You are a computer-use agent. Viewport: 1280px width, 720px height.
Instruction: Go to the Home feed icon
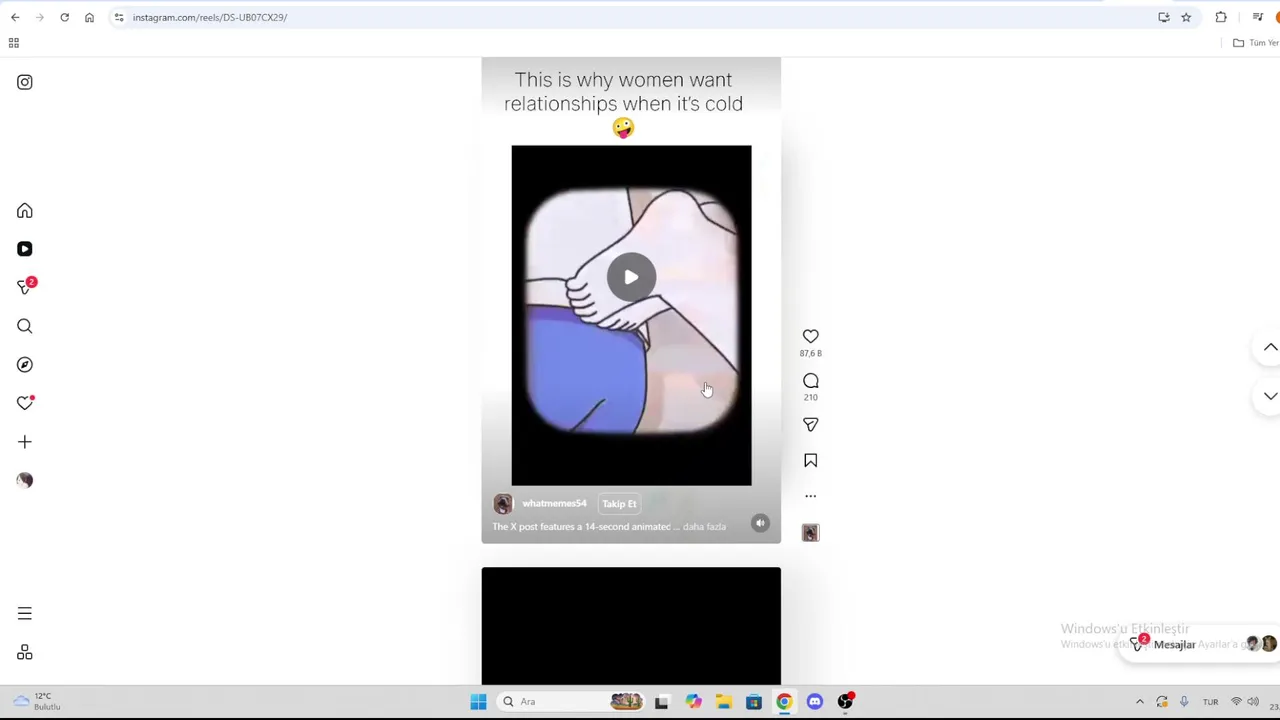tap(25, 211)
